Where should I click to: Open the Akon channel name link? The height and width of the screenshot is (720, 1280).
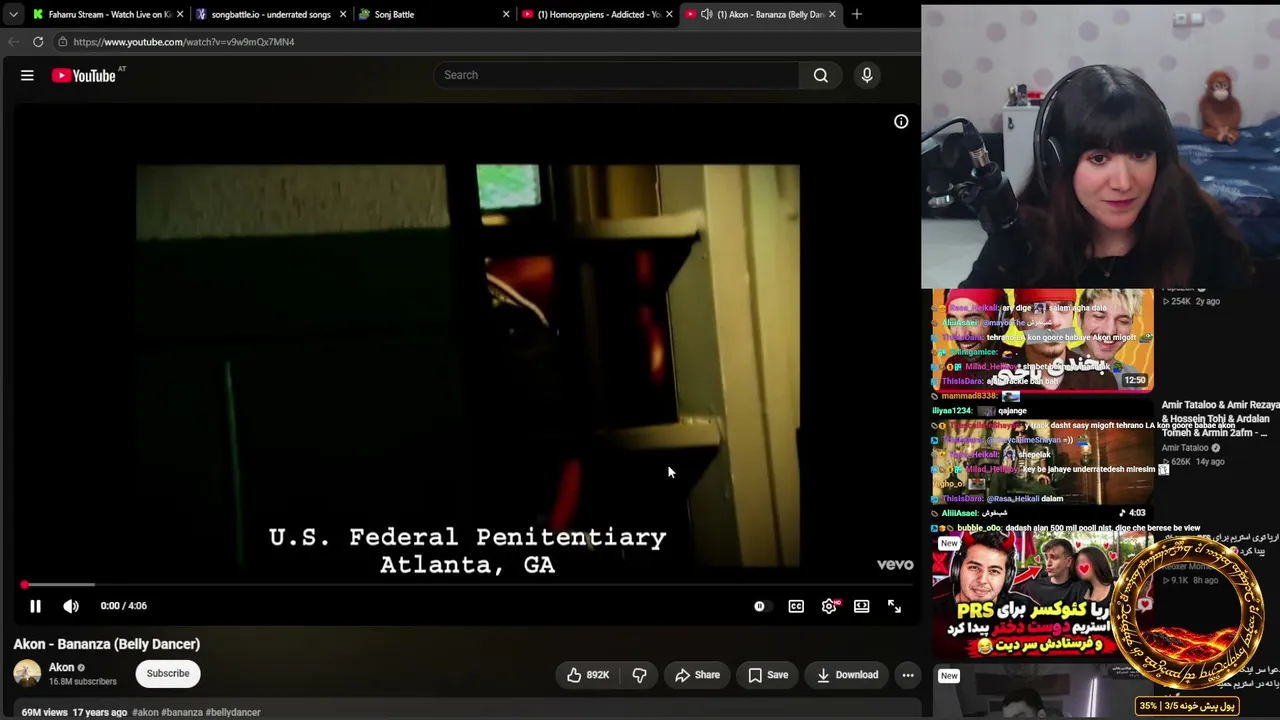pos(62,667)
